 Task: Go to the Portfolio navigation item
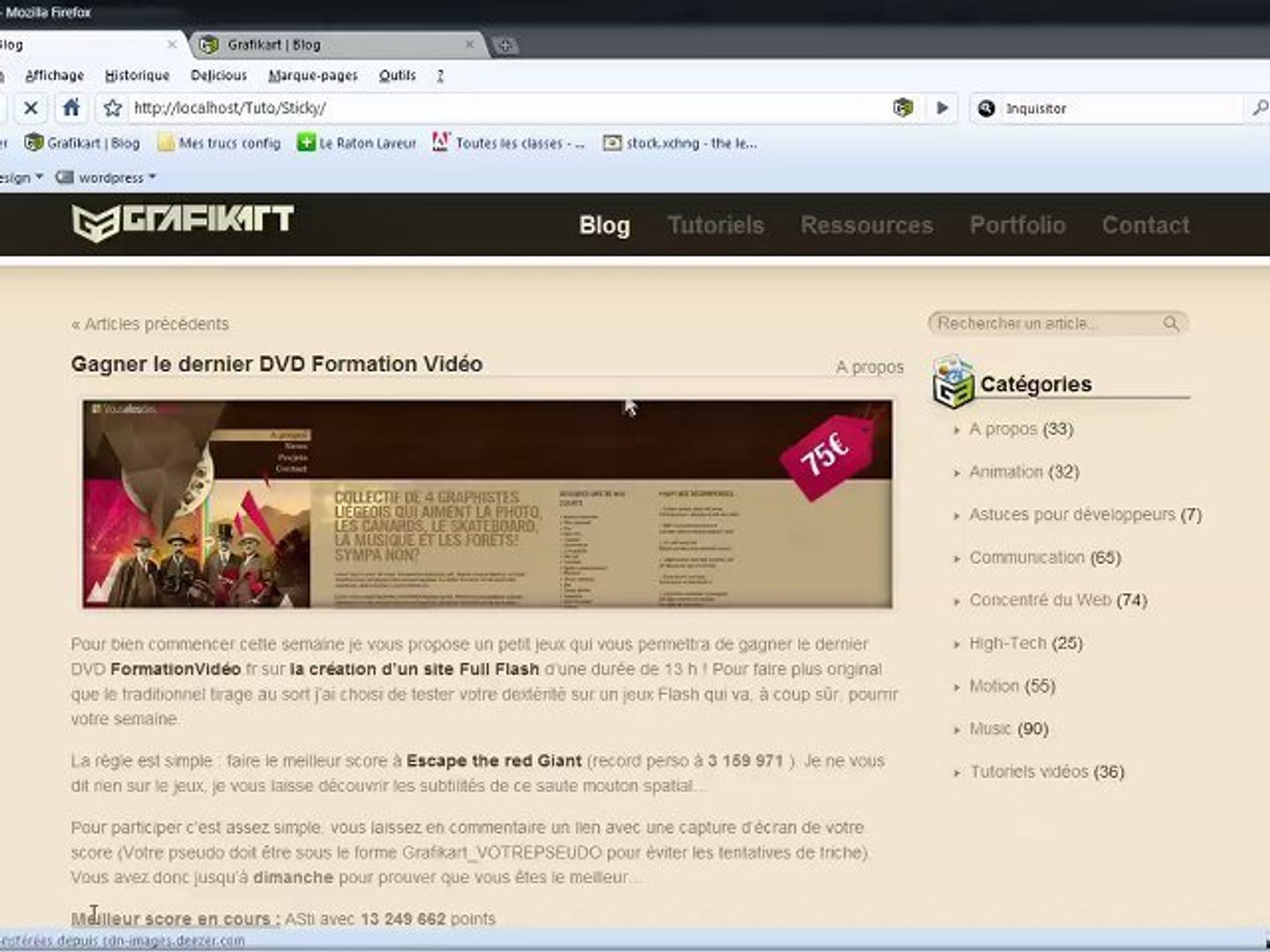tap(1017, 226)
